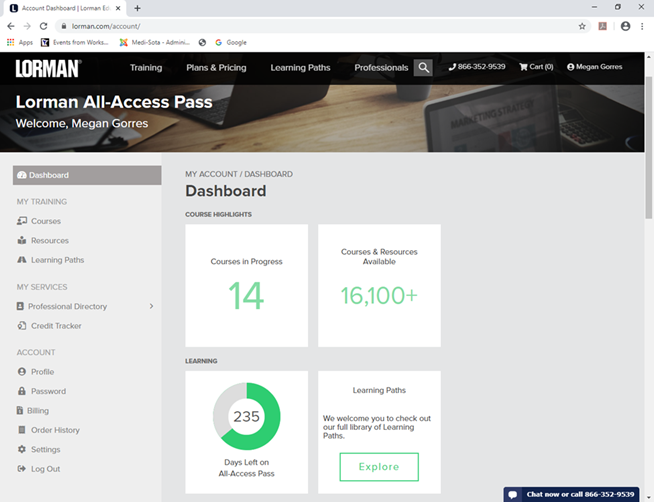Click the chat bubble icon
The height and width of the screenshot is (502, 654).
tap(513, 494)
